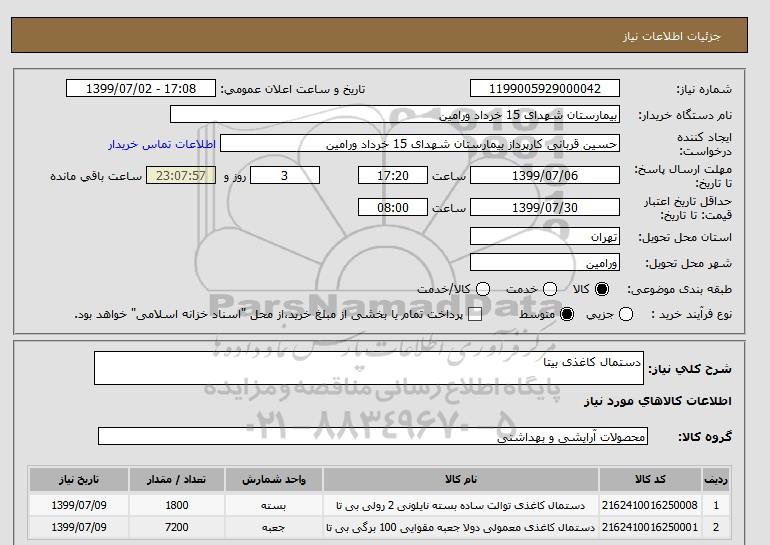The image size is (770, 545).
Task: Choose the جزیی purchase type radio
Action: tap(626, 314)
